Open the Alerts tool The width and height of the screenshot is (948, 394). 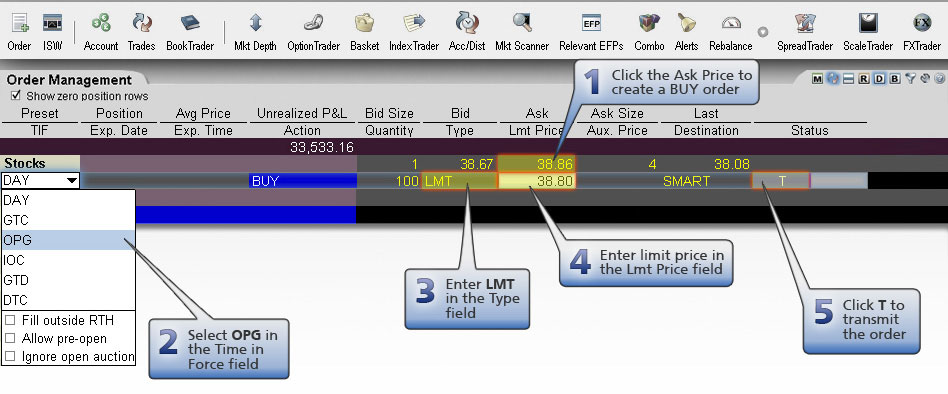pos(686,31)
